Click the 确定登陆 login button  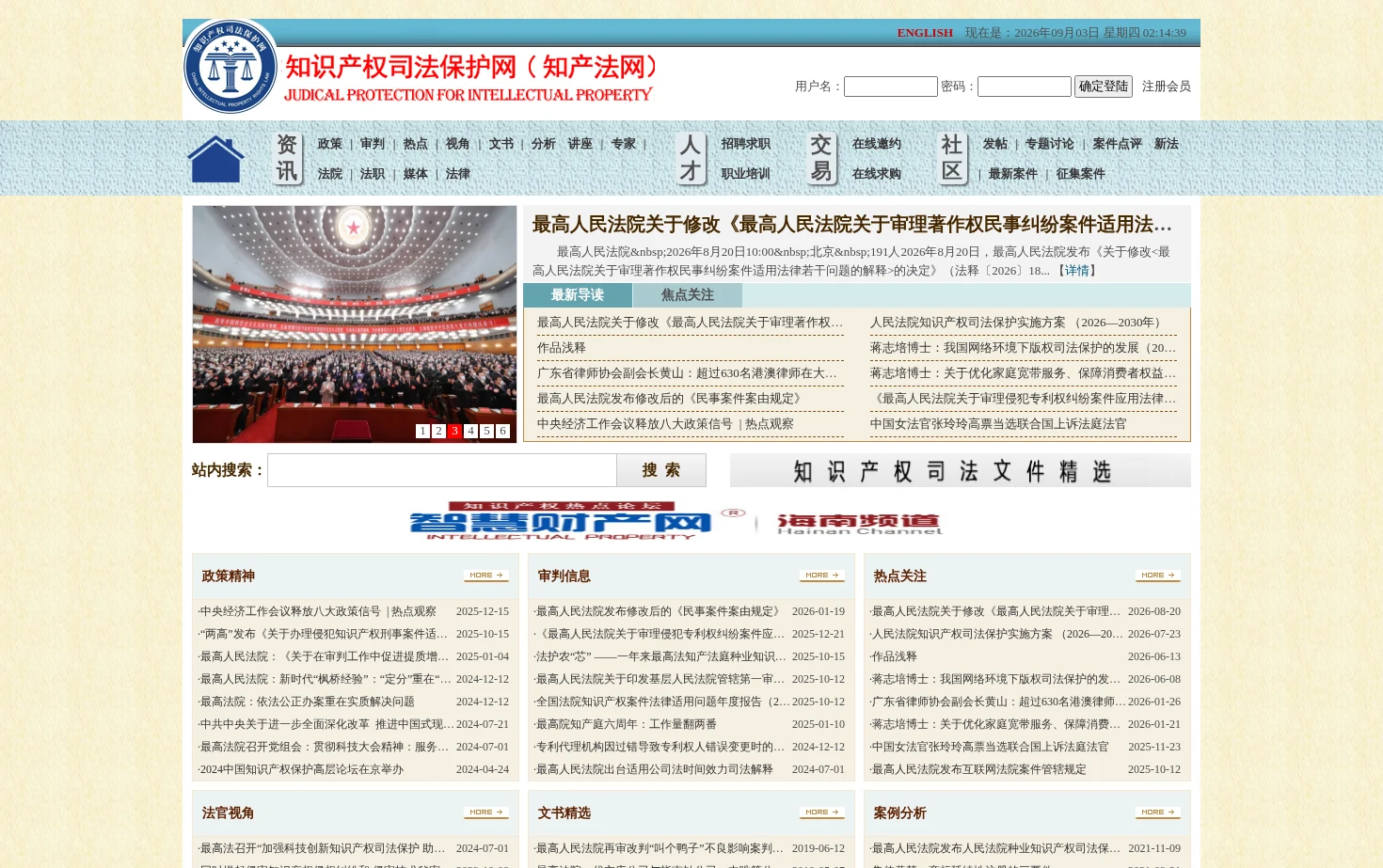click(1104, 87)
